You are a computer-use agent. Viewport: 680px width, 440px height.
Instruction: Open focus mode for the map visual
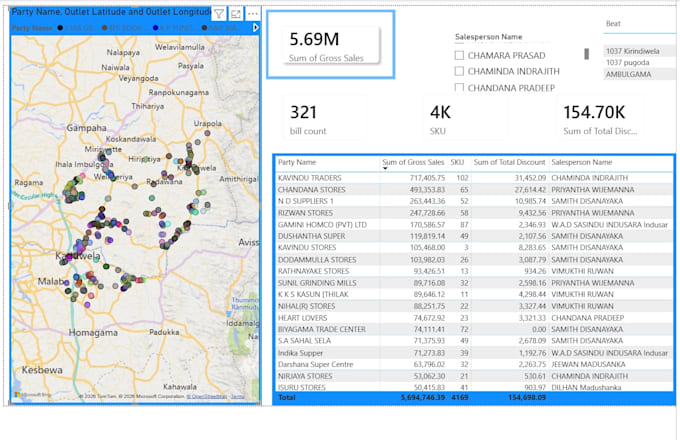[x=236, y=14]
